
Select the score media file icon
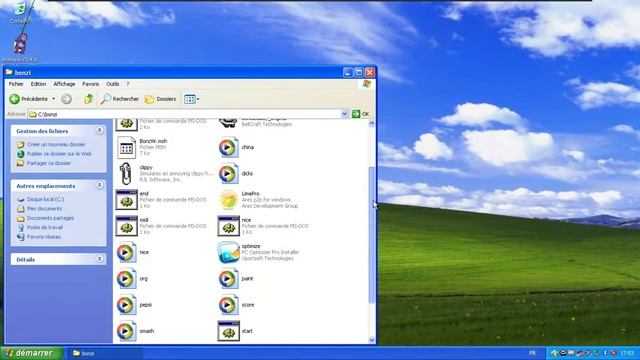coord(228,305)
